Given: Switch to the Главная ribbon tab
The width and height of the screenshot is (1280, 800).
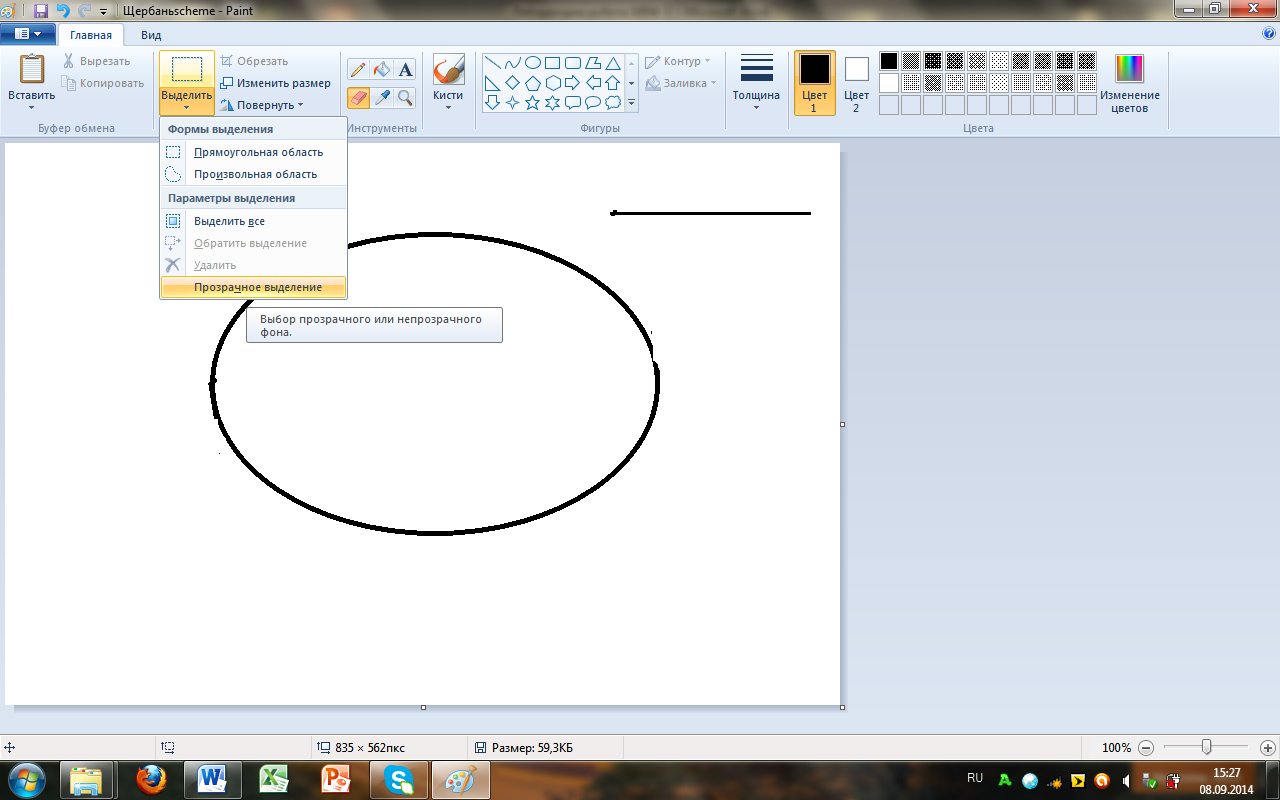Looking at the screenshot, I should [x=91, y=34].
